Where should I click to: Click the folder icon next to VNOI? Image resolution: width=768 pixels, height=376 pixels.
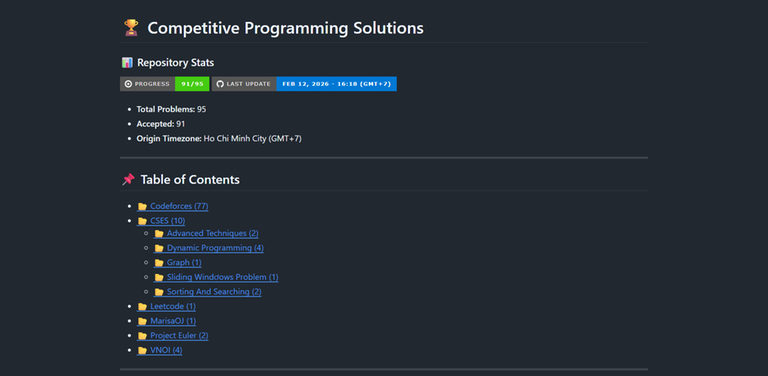point(143,351)
